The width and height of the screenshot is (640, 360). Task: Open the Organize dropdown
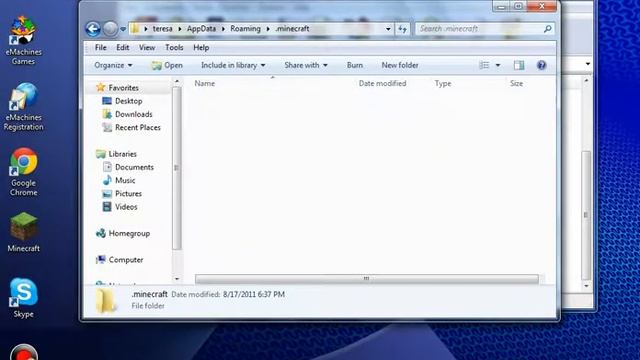(113, 65)
